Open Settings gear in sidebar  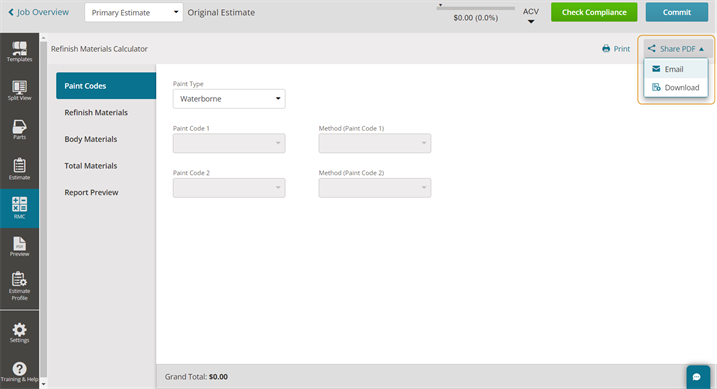coord(19,333)
